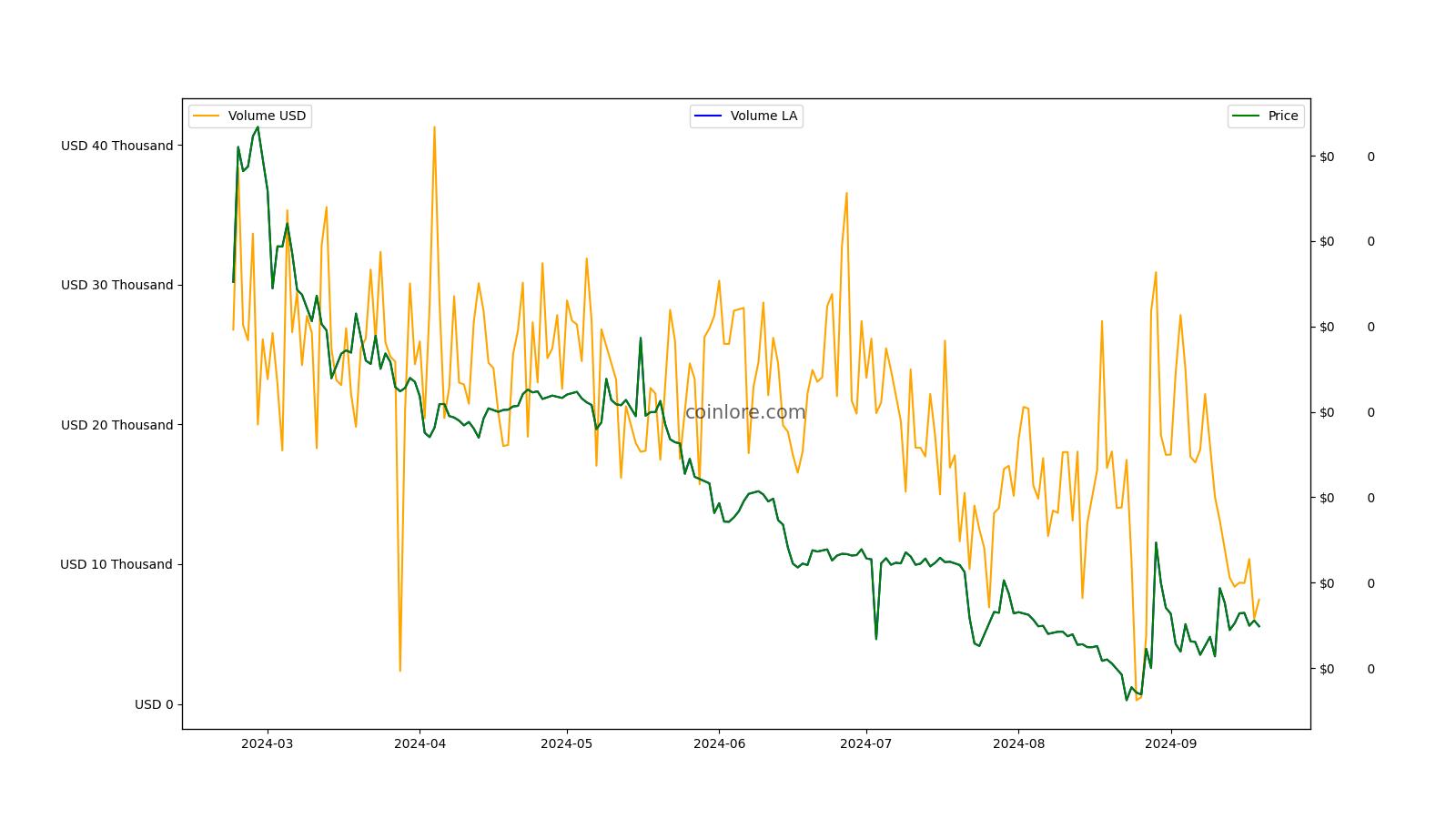1456x819 pixels.
Task: Select the USD 10 Thousand axis label
Action: (116, 564)
